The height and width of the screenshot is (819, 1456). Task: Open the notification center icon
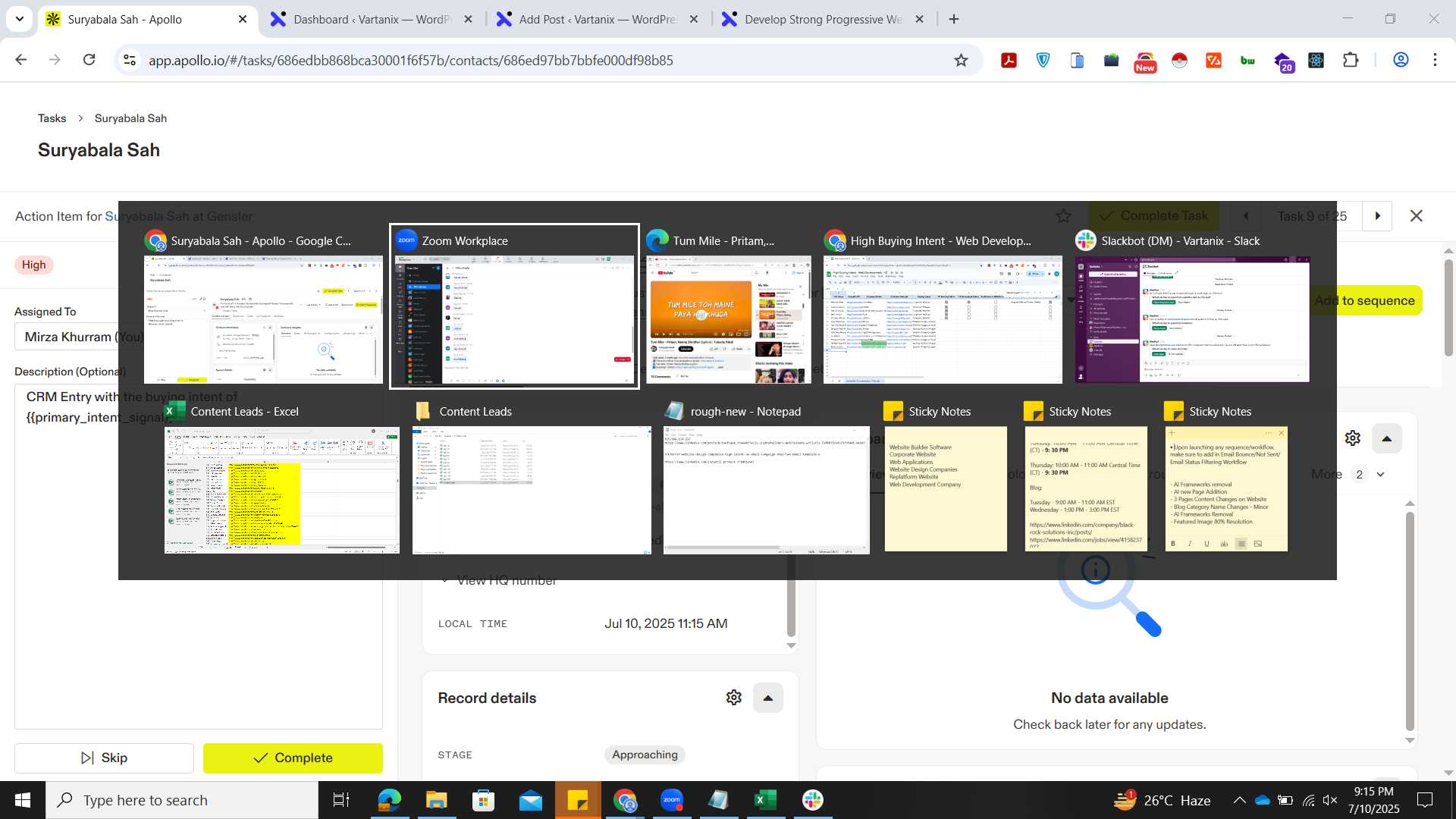[1425, 800]
